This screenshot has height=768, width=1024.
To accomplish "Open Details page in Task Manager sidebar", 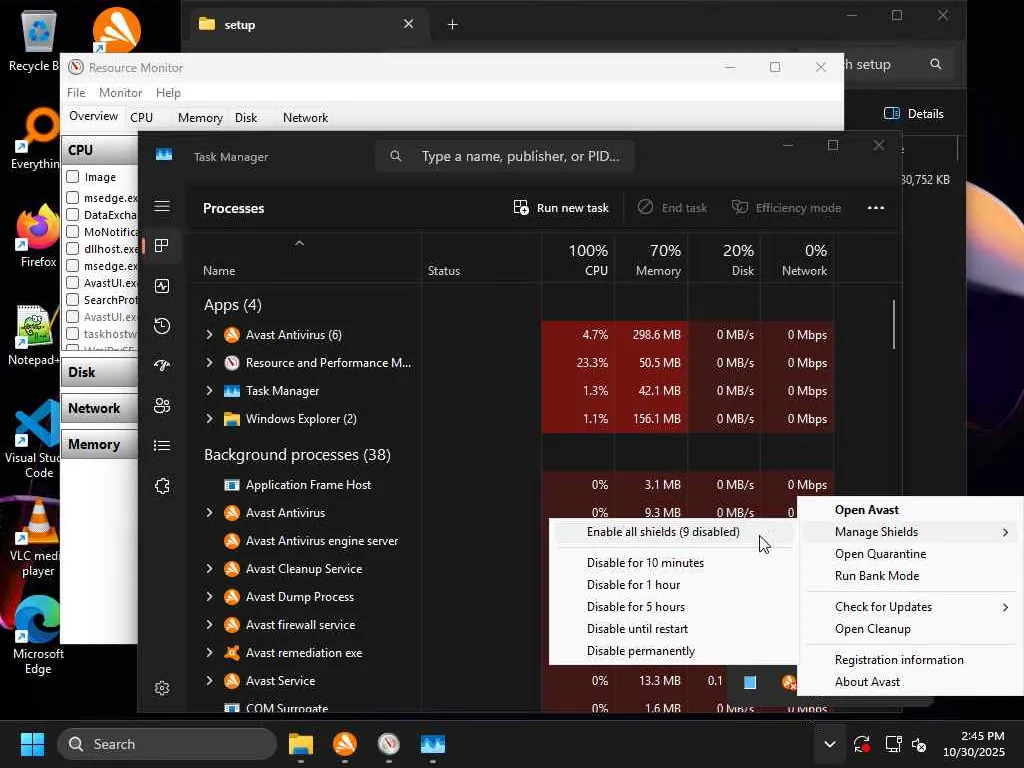I will 162,445.
